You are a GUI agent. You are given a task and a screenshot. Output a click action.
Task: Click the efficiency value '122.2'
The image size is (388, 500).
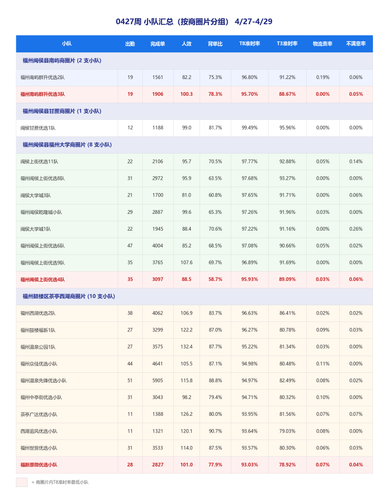(187, 330)
